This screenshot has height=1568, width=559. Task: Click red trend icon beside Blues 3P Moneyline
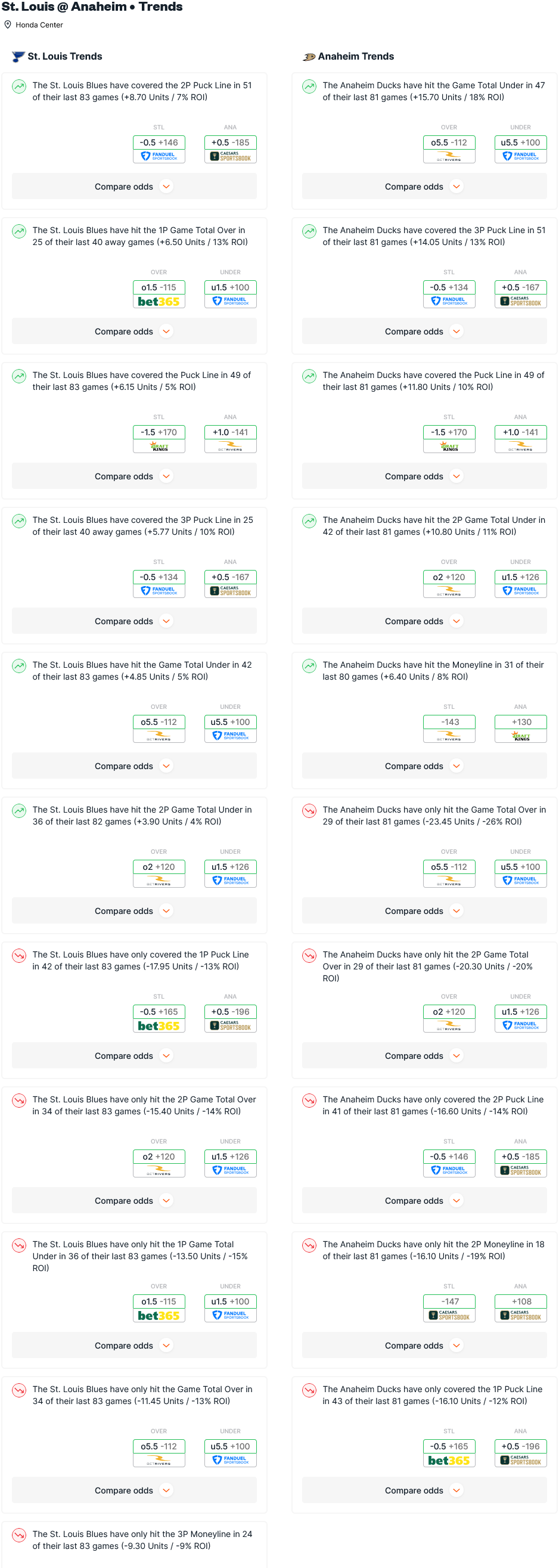tap(20, 1535)
